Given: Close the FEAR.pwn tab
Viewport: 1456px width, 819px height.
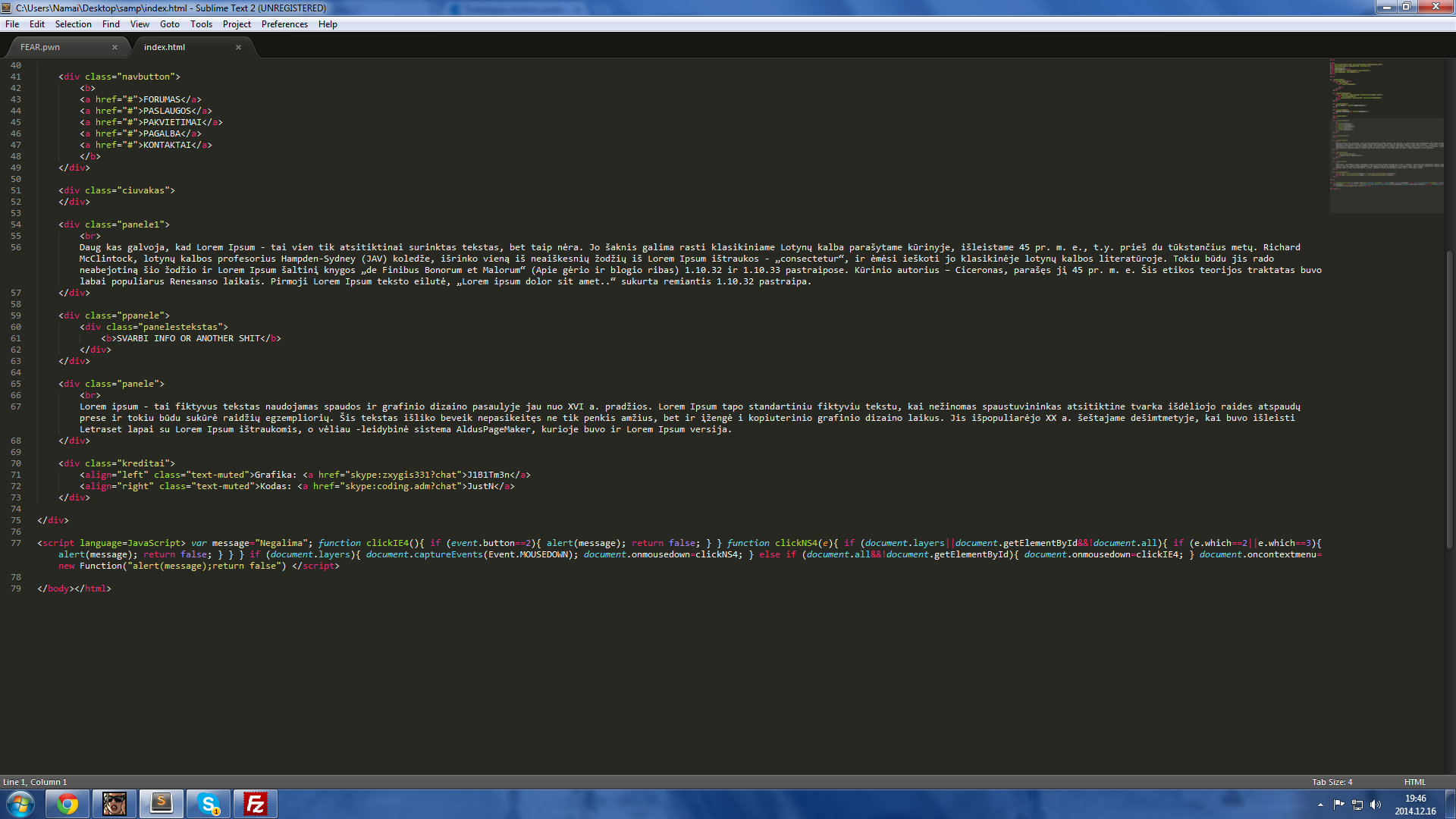Looking at the screenshot, I should tap(115, 47).
